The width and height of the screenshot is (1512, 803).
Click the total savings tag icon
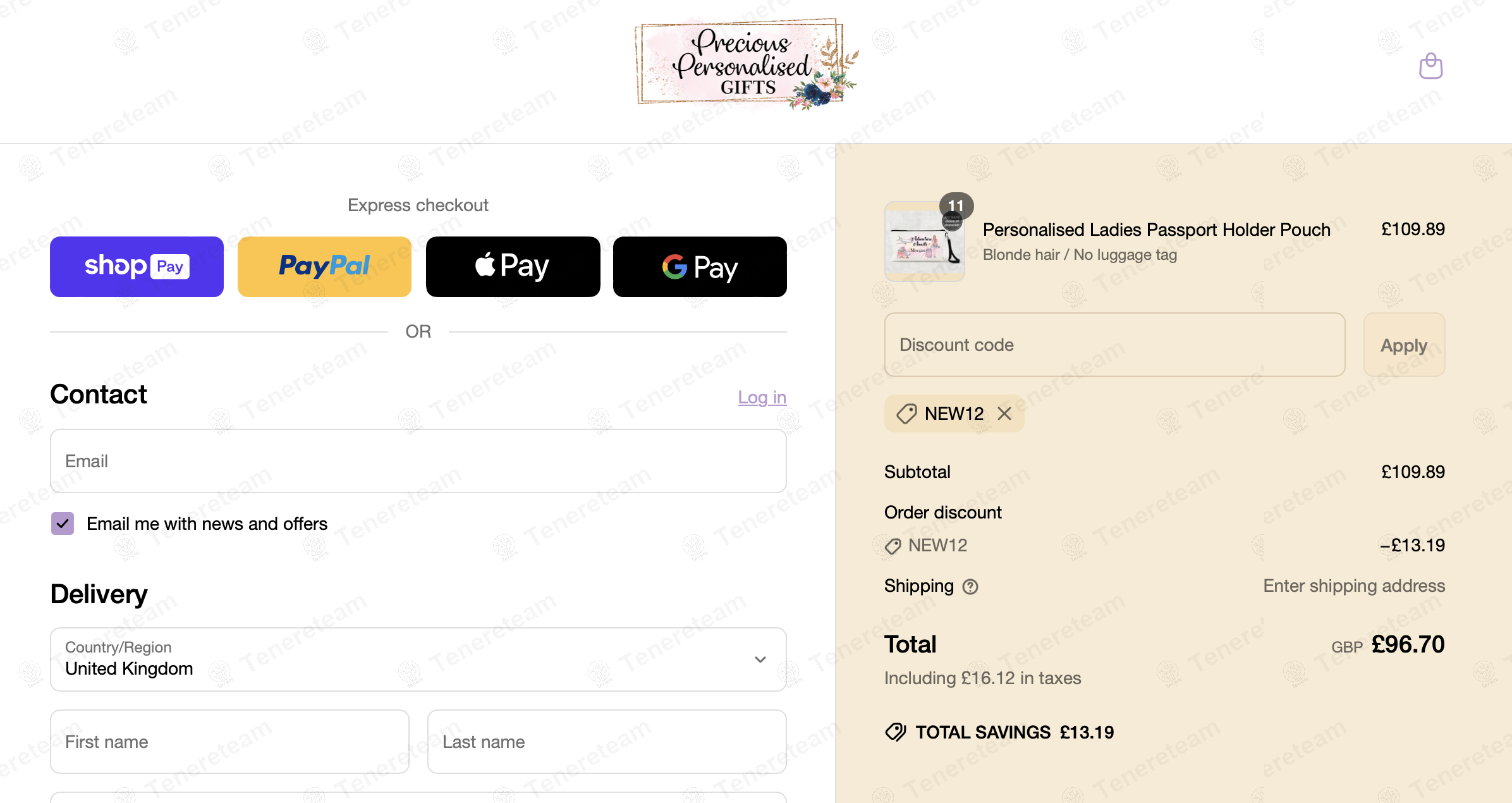[x=896, y=732]
